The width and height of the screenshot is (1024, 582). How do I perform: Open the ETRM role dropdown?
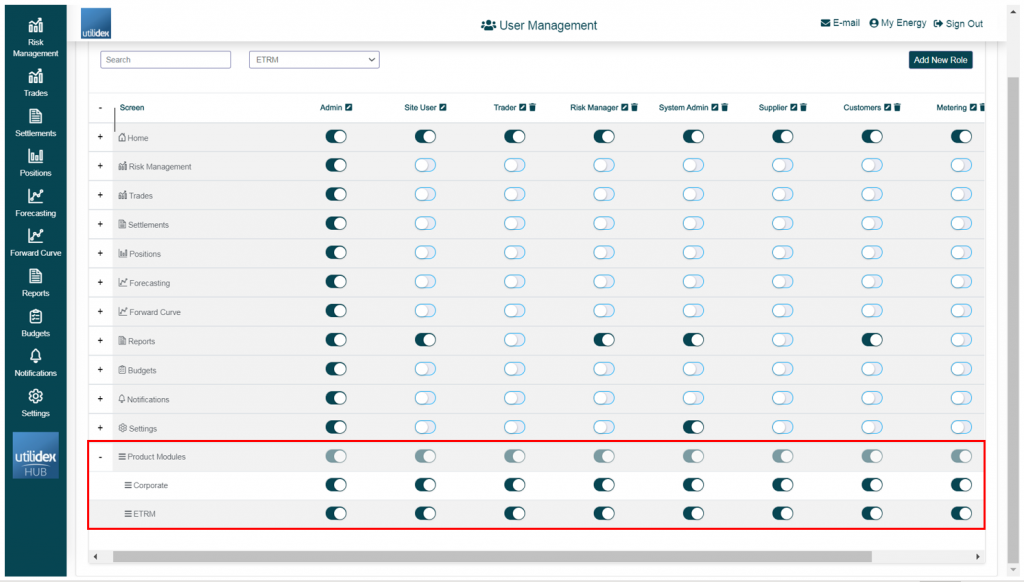click(x=313, y=59)
